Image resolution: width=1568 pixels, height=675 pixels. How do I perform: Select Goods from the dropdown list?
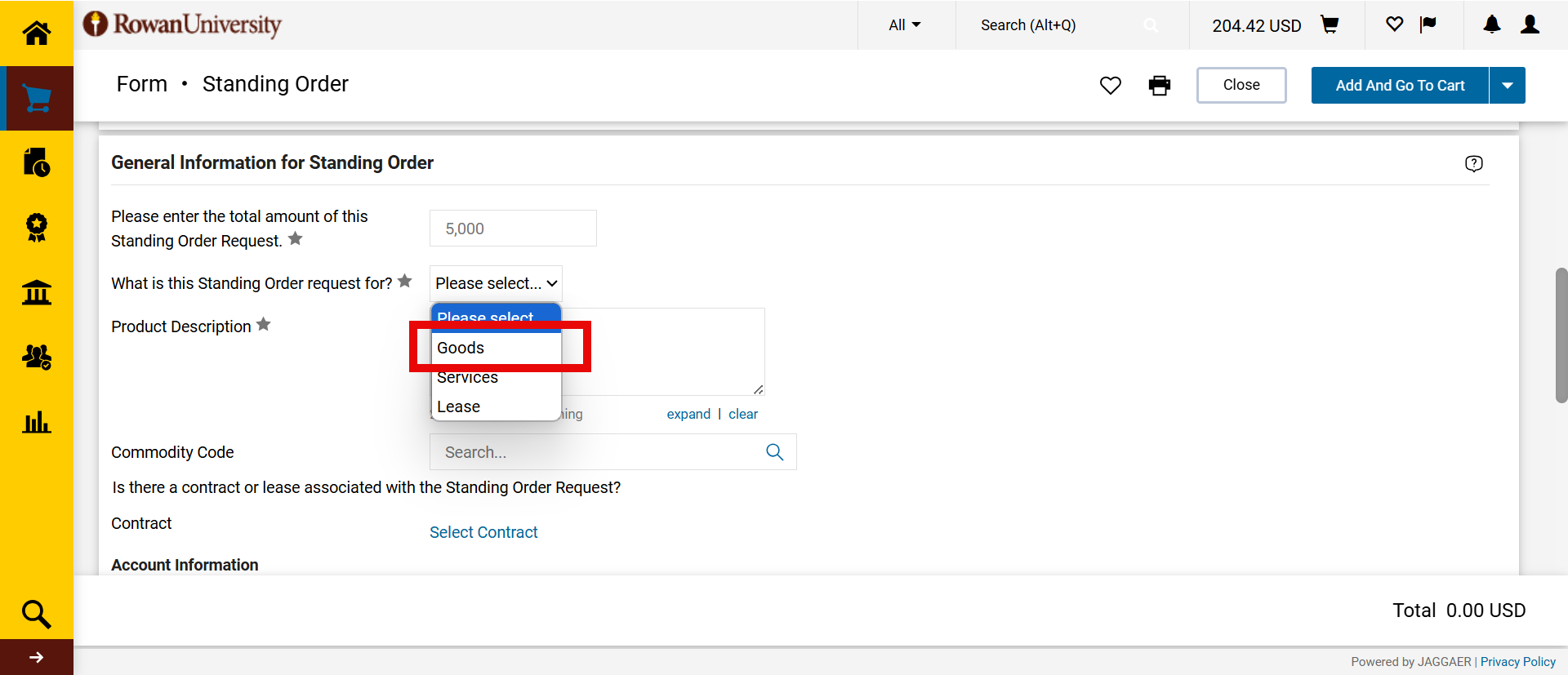(x=461, y=348)
